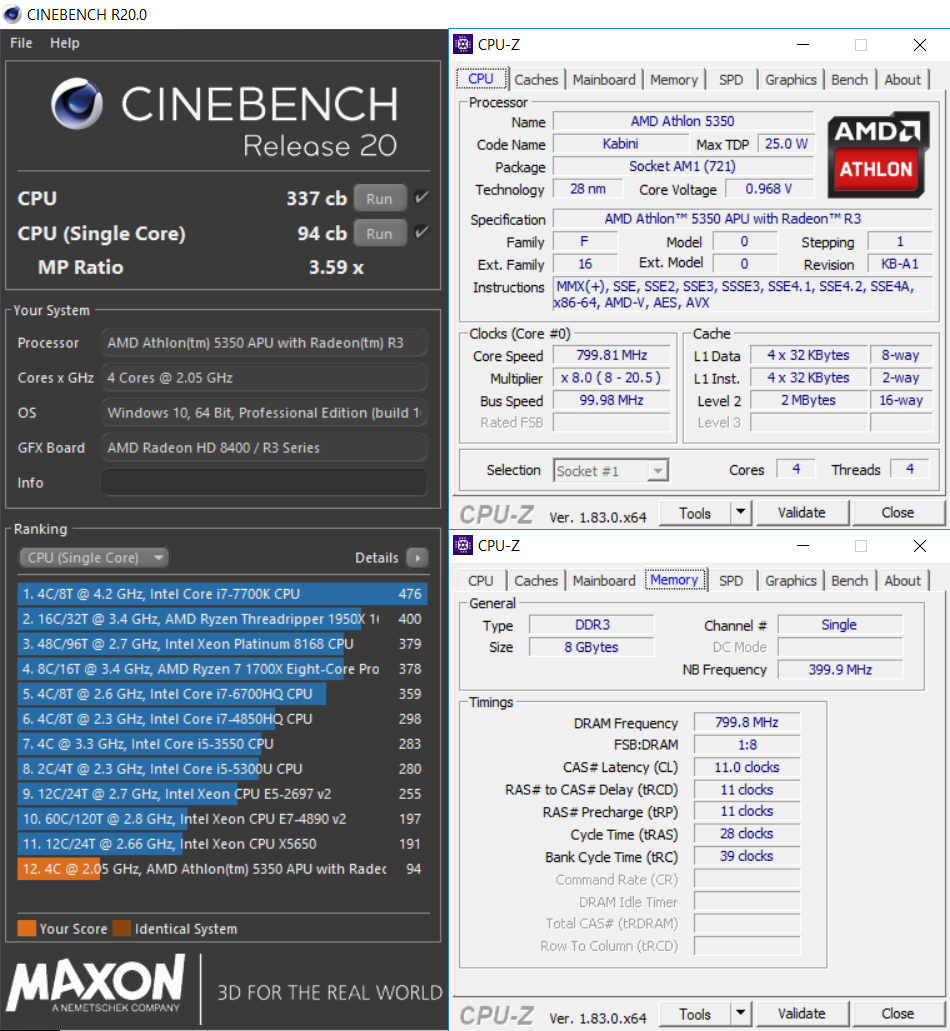Open Cinebench Help menu

tap(64, 43)
